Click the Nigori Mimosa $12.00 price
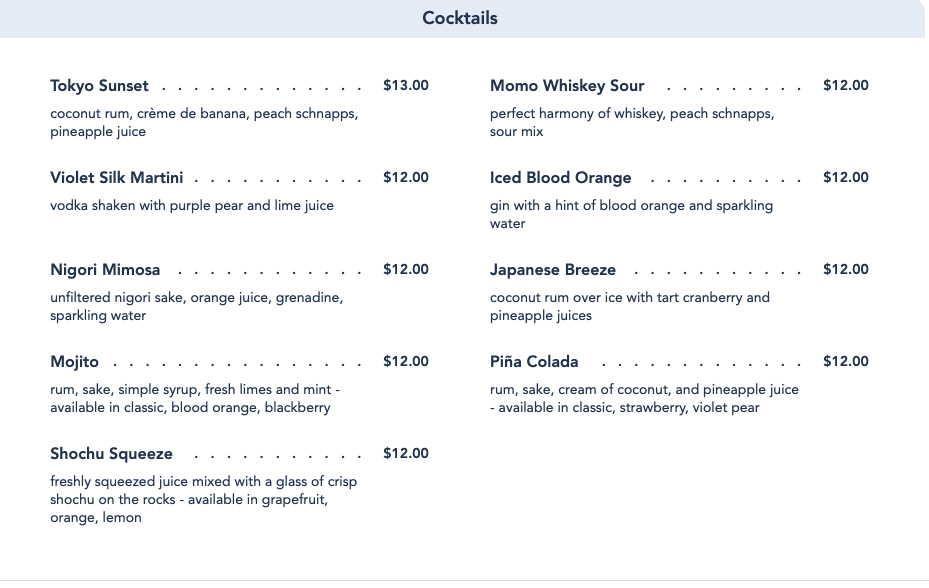The width and height of the screenshot is (929, 588). point(405,270)
